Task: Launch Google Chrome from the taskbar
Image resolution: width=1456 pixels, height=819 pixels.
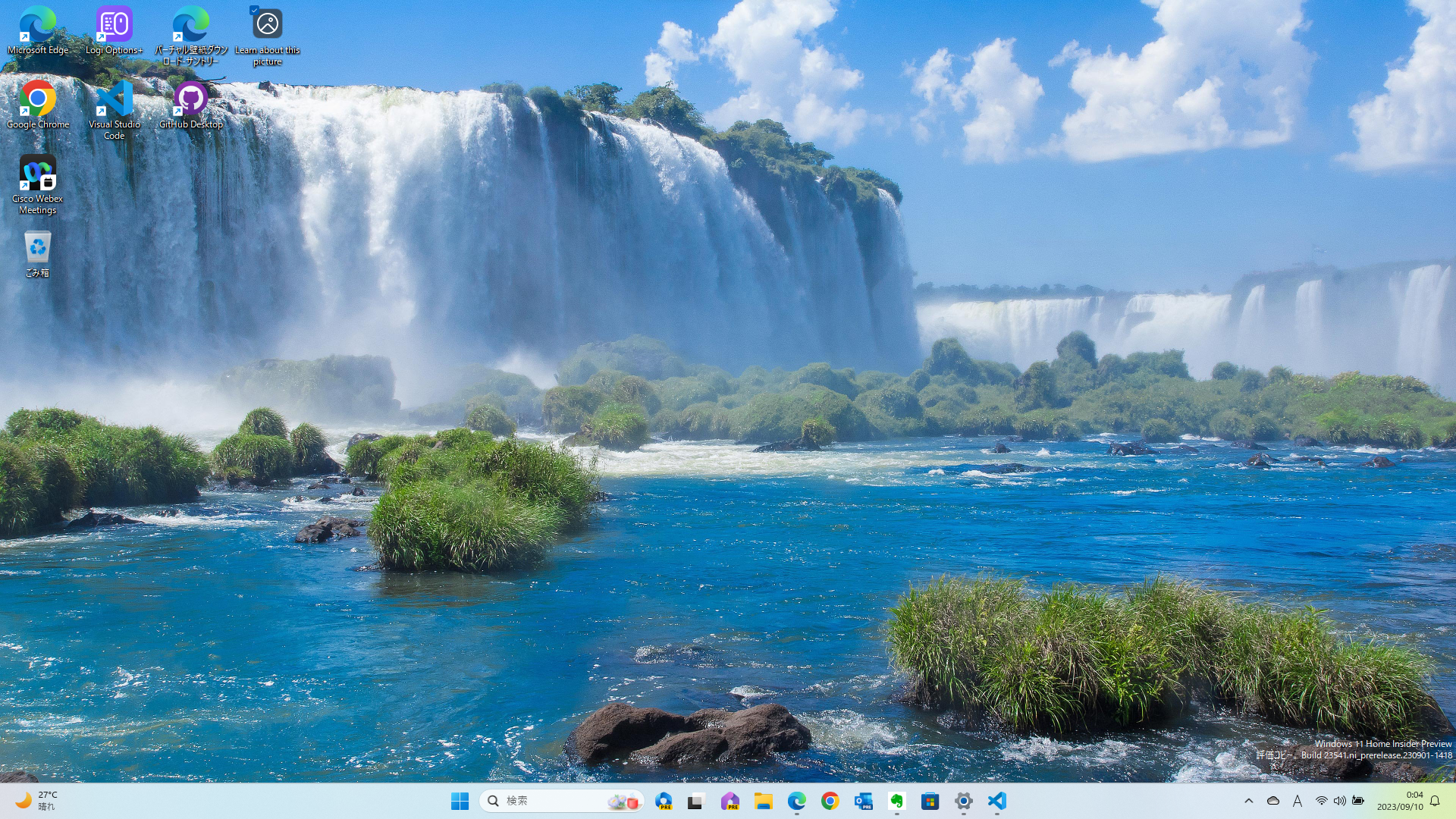Action: [830, 801]
